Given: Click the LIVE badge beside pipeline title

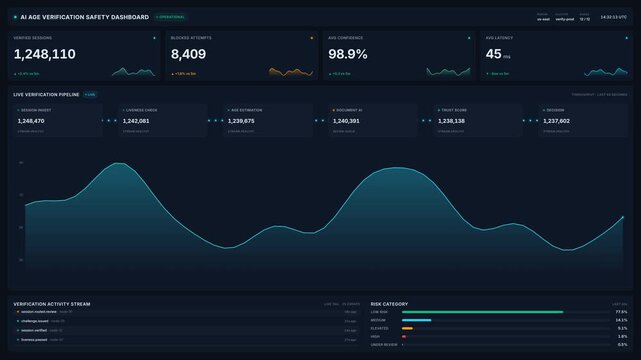Looking at the screenshot, I should click(90, 94).
